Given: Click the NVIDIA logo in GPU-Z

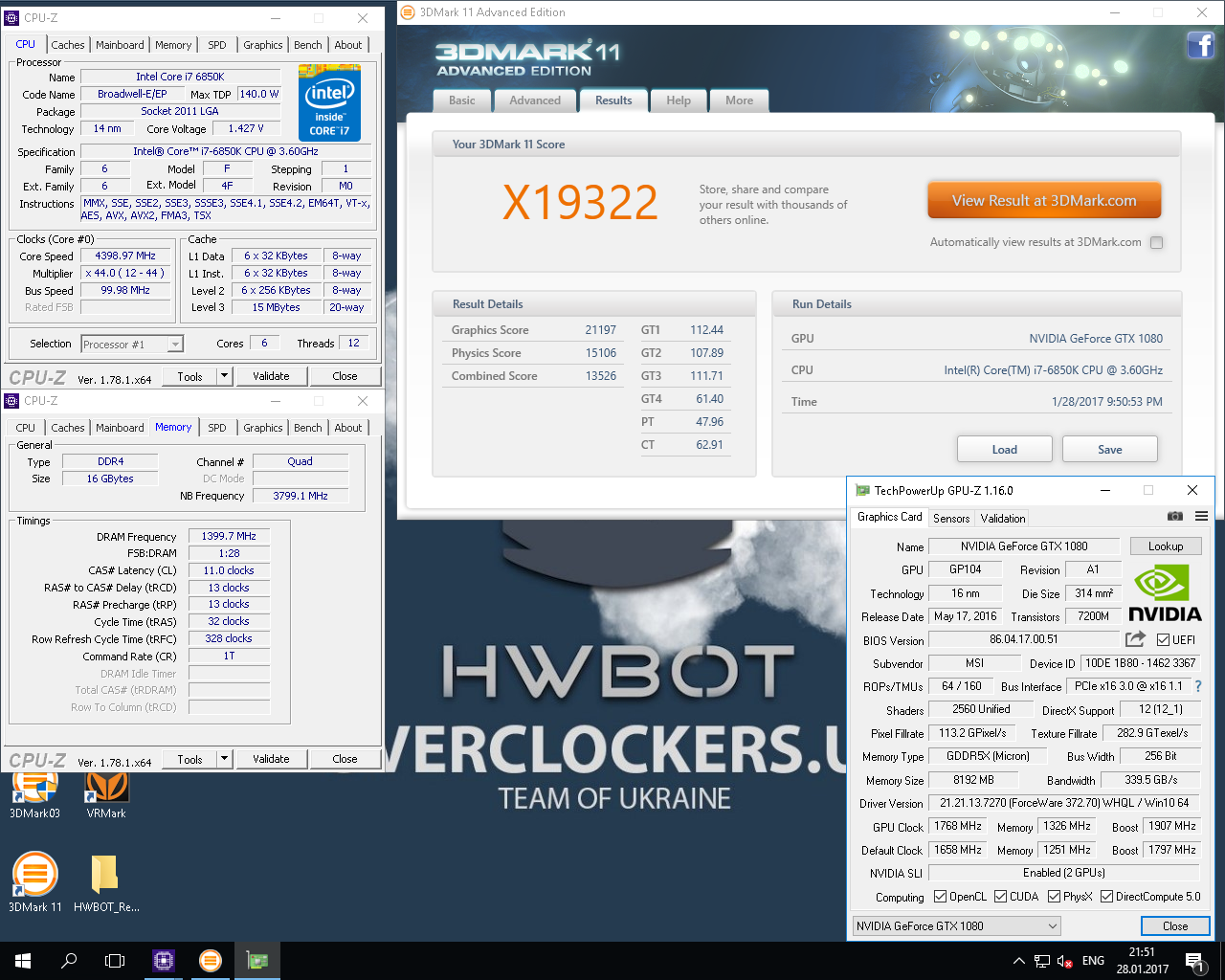Looking at the screenshot, I should [1165, 593].
